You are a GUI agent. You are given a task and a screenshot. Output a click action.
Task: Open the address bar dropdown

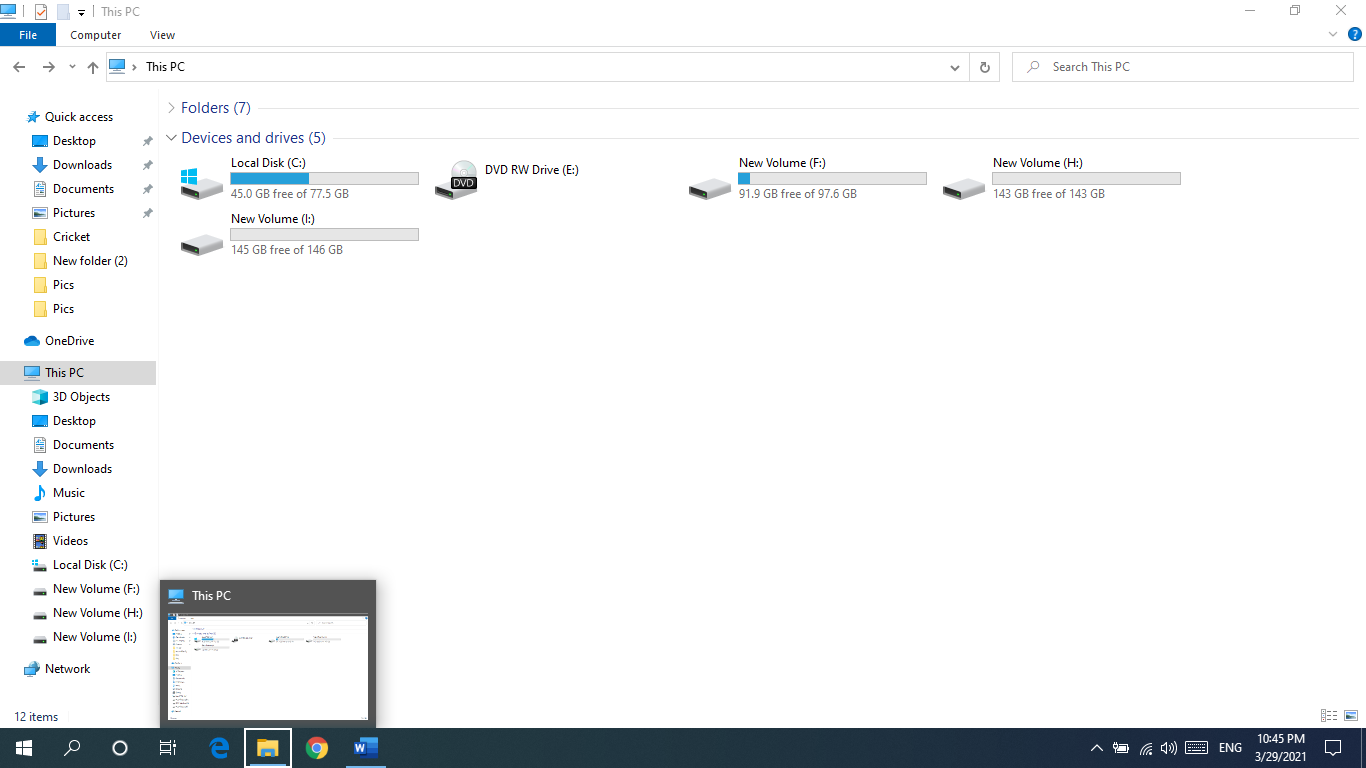pyautogui.click(x=954, y=66)
